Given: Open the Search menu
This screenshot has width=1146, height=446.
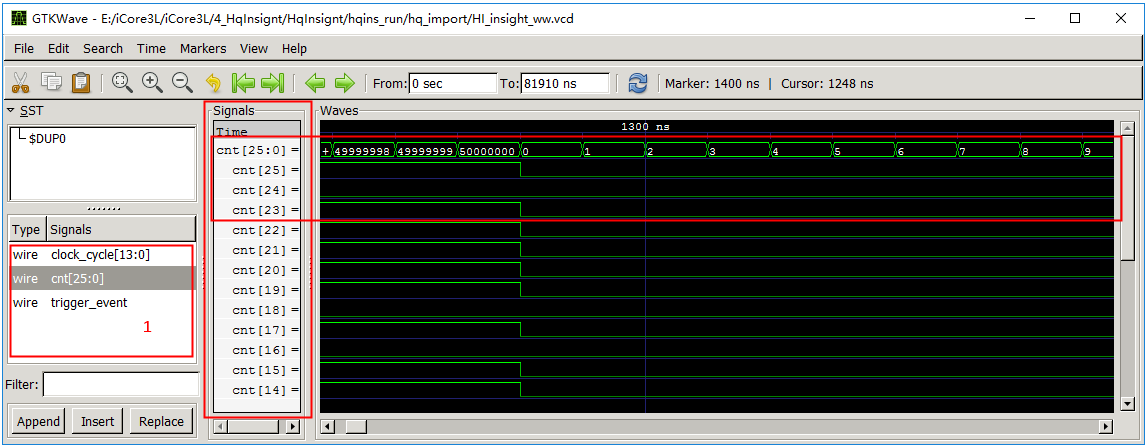Looking at the screenshot, I should 103,48.
